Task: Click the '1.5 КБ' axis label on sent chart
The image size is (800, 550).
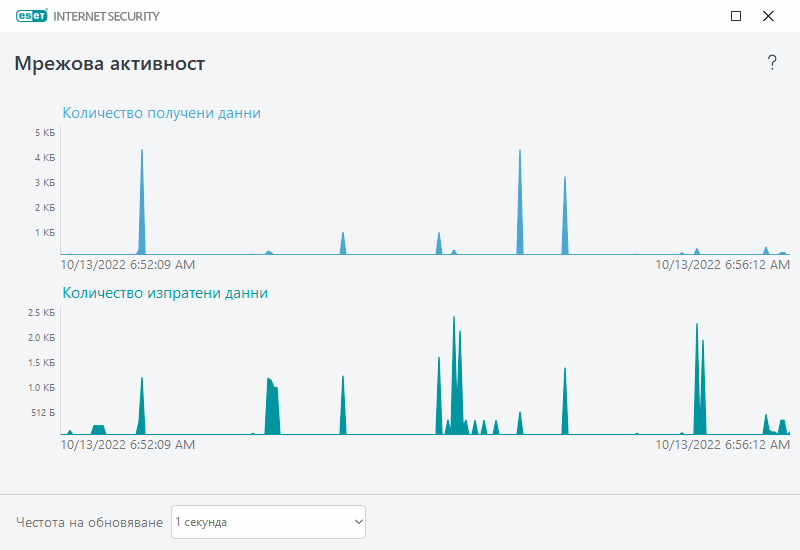Action: (x=41, y=363)
